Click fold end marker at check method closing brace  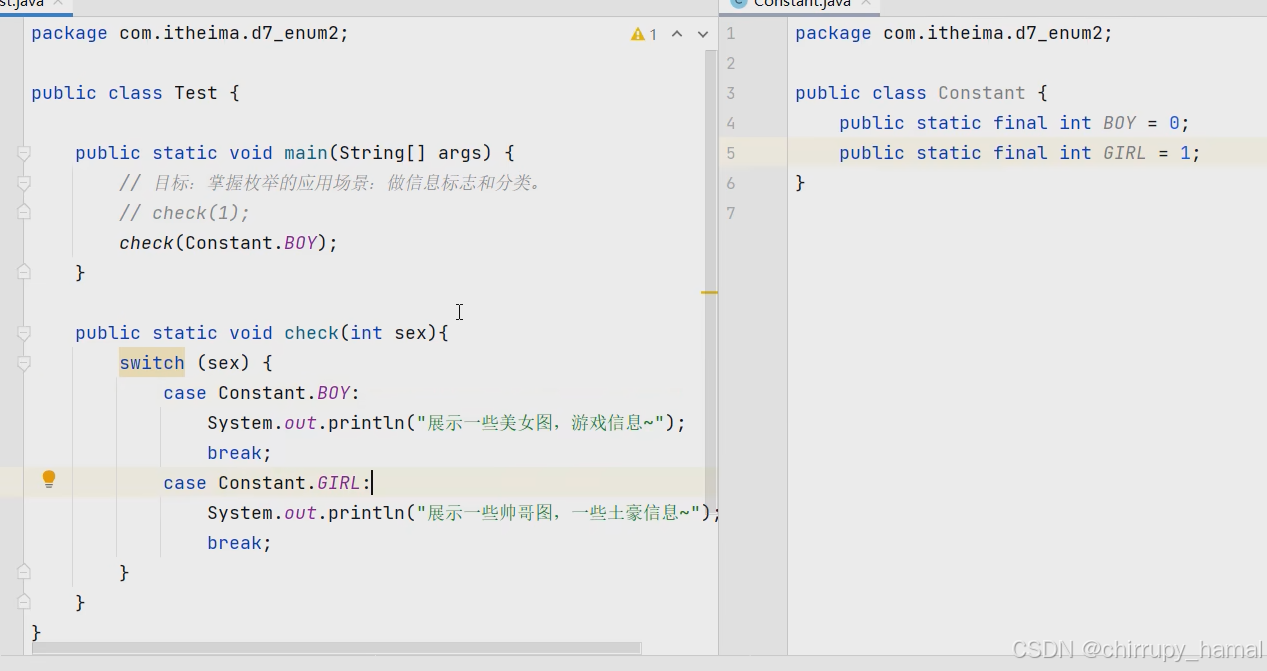pos(24,602)
